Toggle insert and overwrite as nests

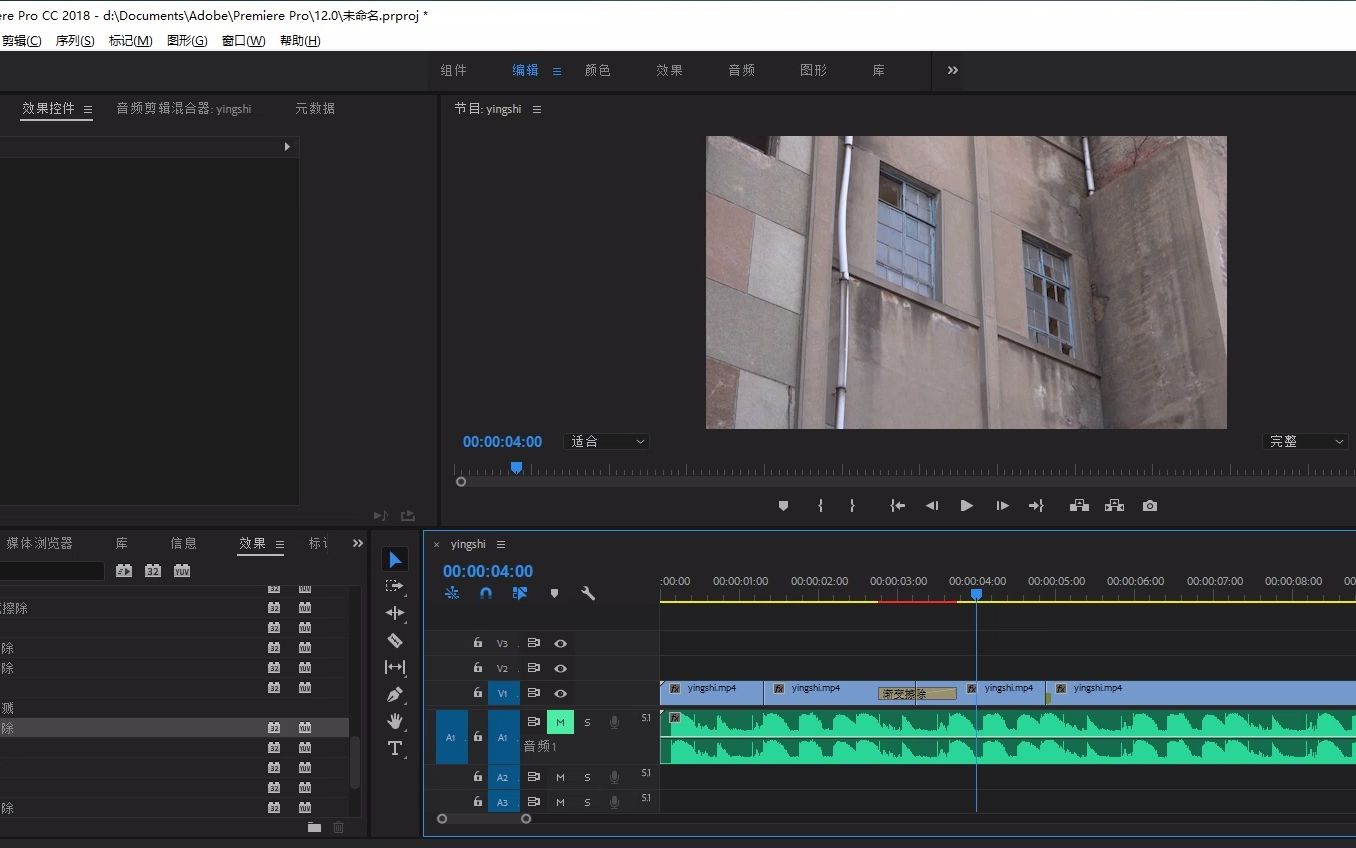452,593
